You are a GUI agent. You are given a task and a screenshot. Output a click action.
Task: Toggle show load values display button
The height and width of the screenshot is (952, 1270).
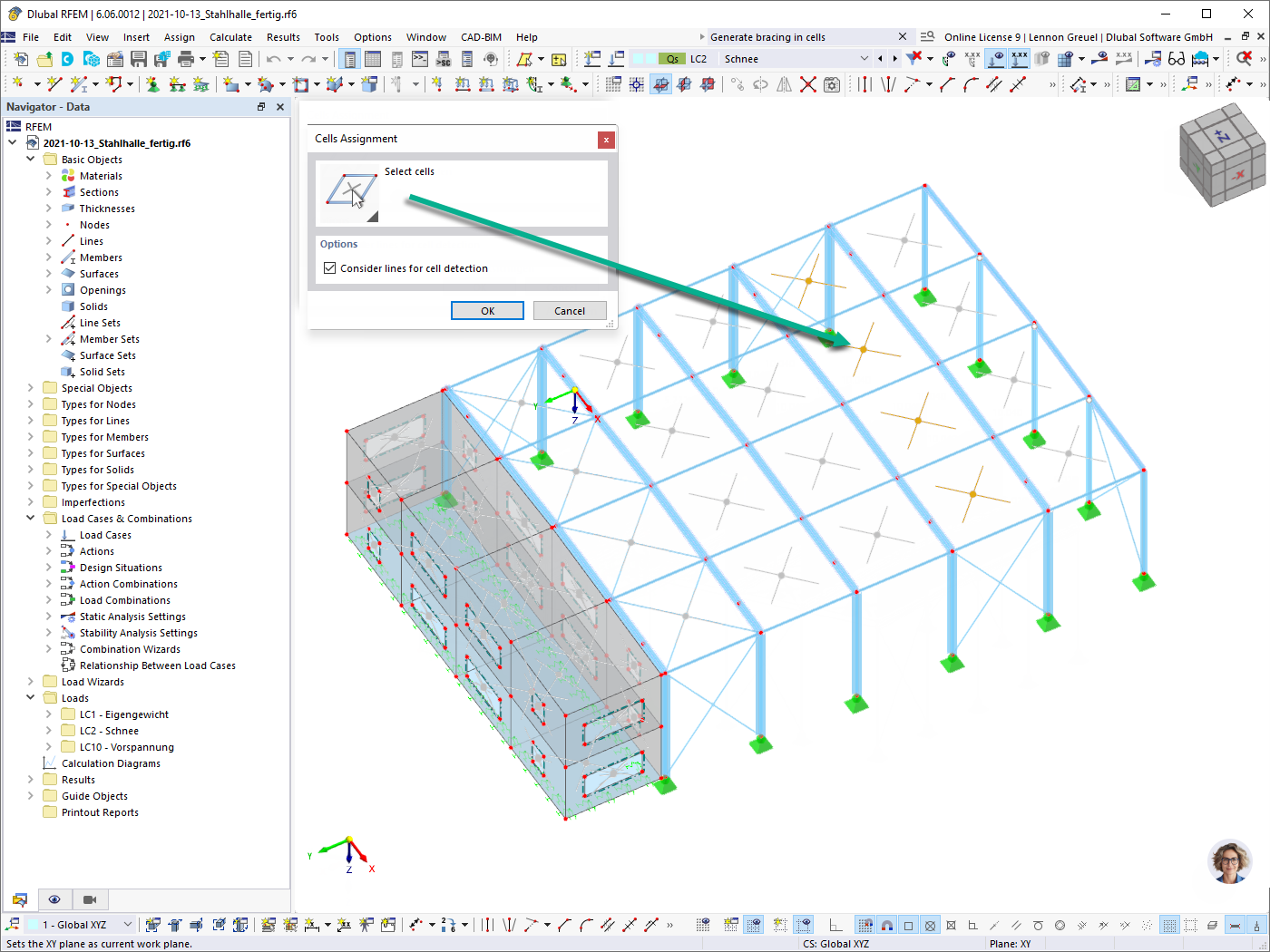tap(1020, 59)
